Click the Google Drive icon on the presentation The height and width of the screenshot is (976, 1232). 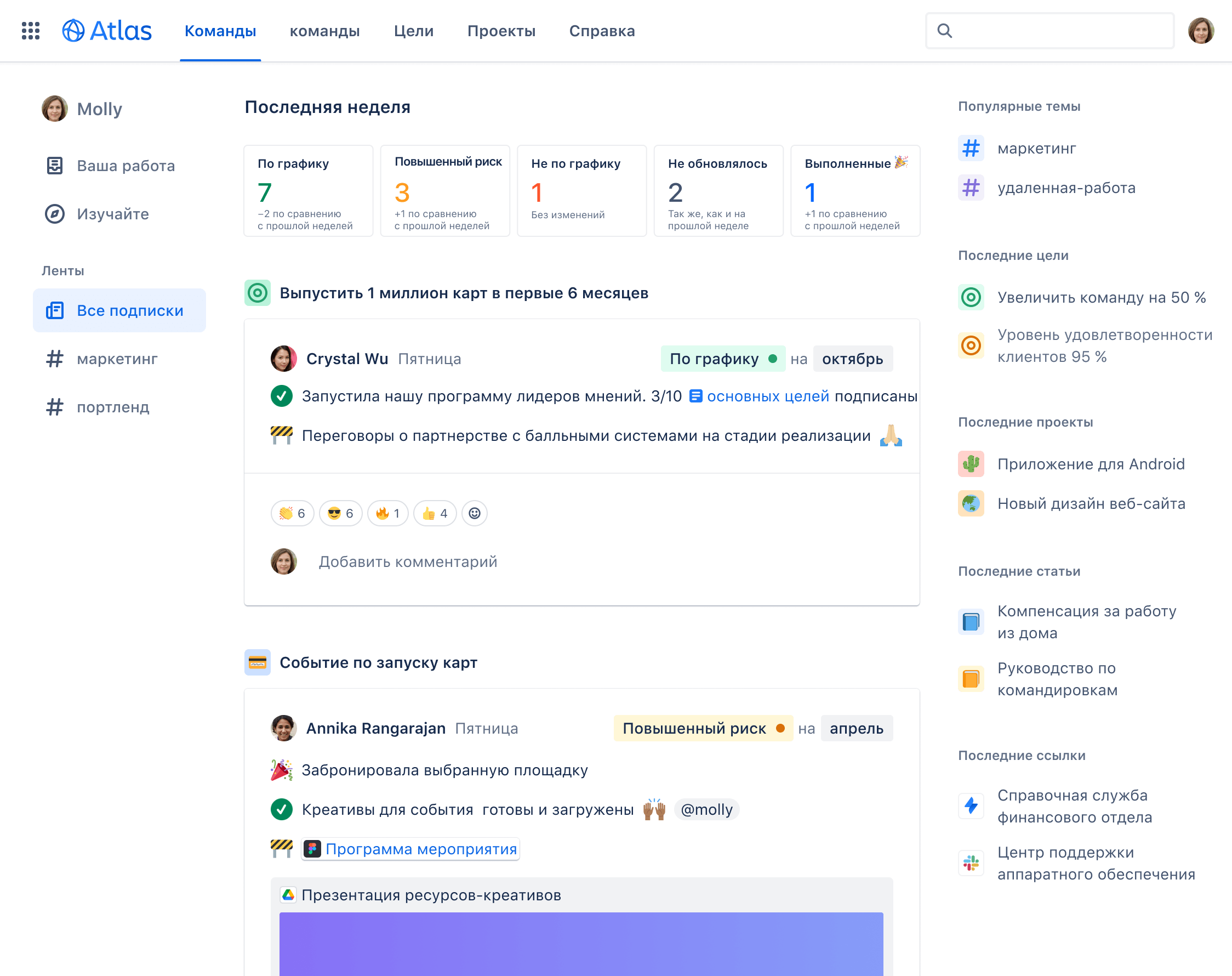(288, 895)
